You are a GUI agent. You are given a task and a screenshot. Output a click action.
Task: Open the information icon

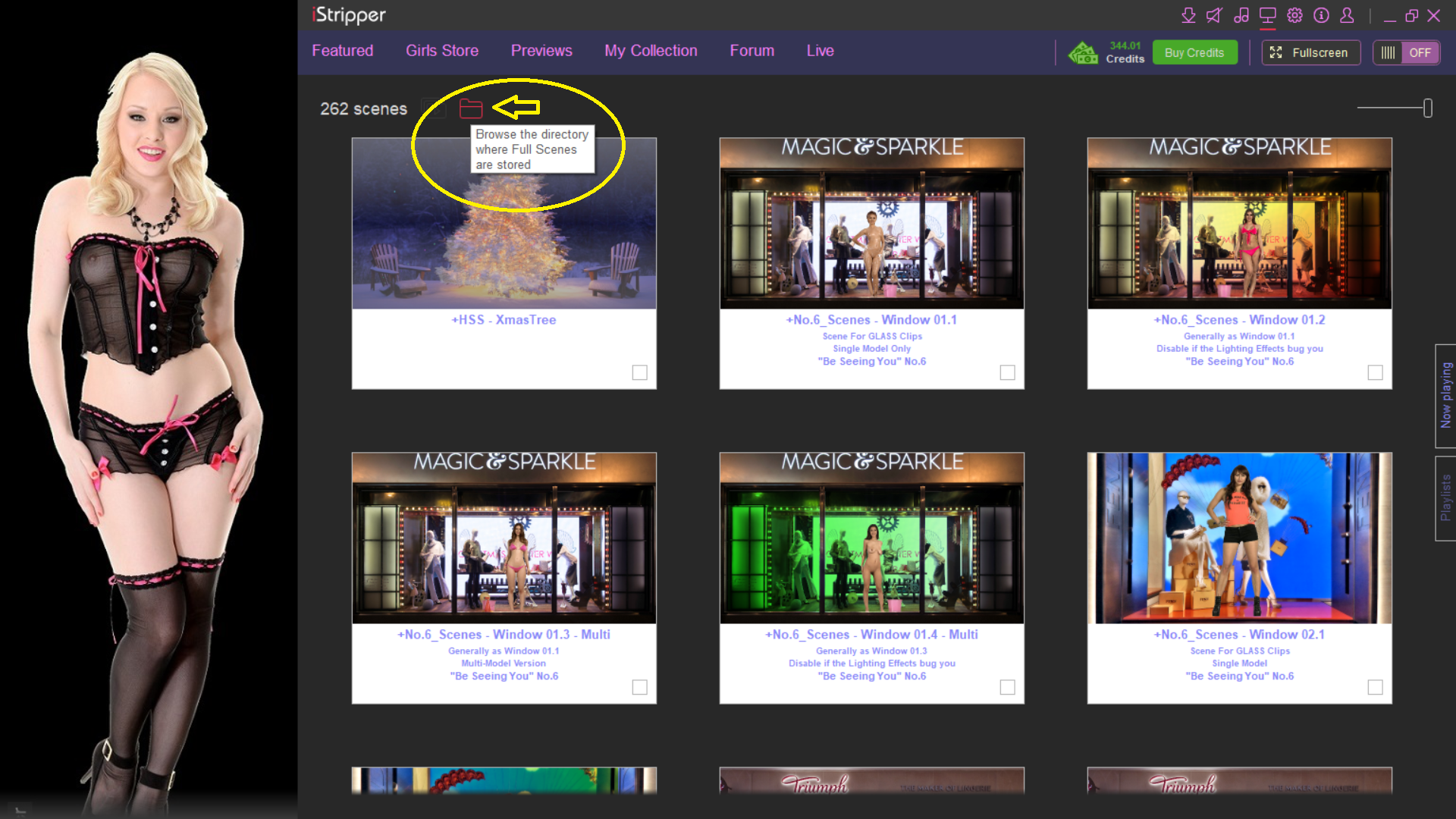point(1321,15)
